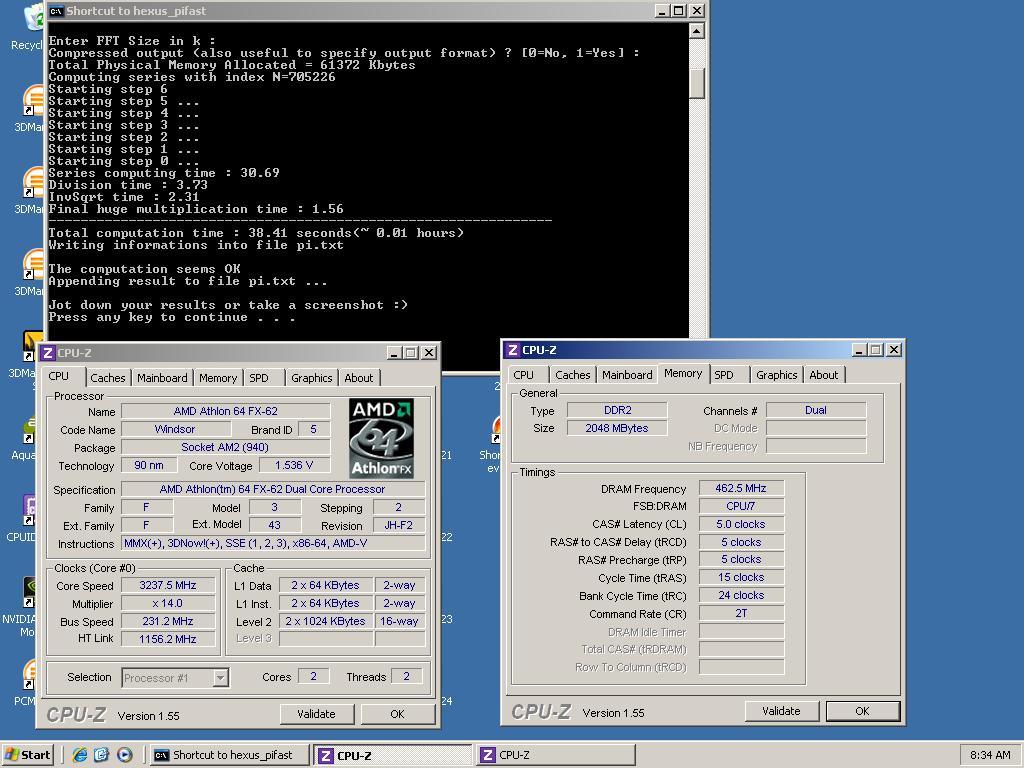Launch Internet Explorer from the quick launch
The height and width of the screenshot is (768, 1024).
coord(80,755)
